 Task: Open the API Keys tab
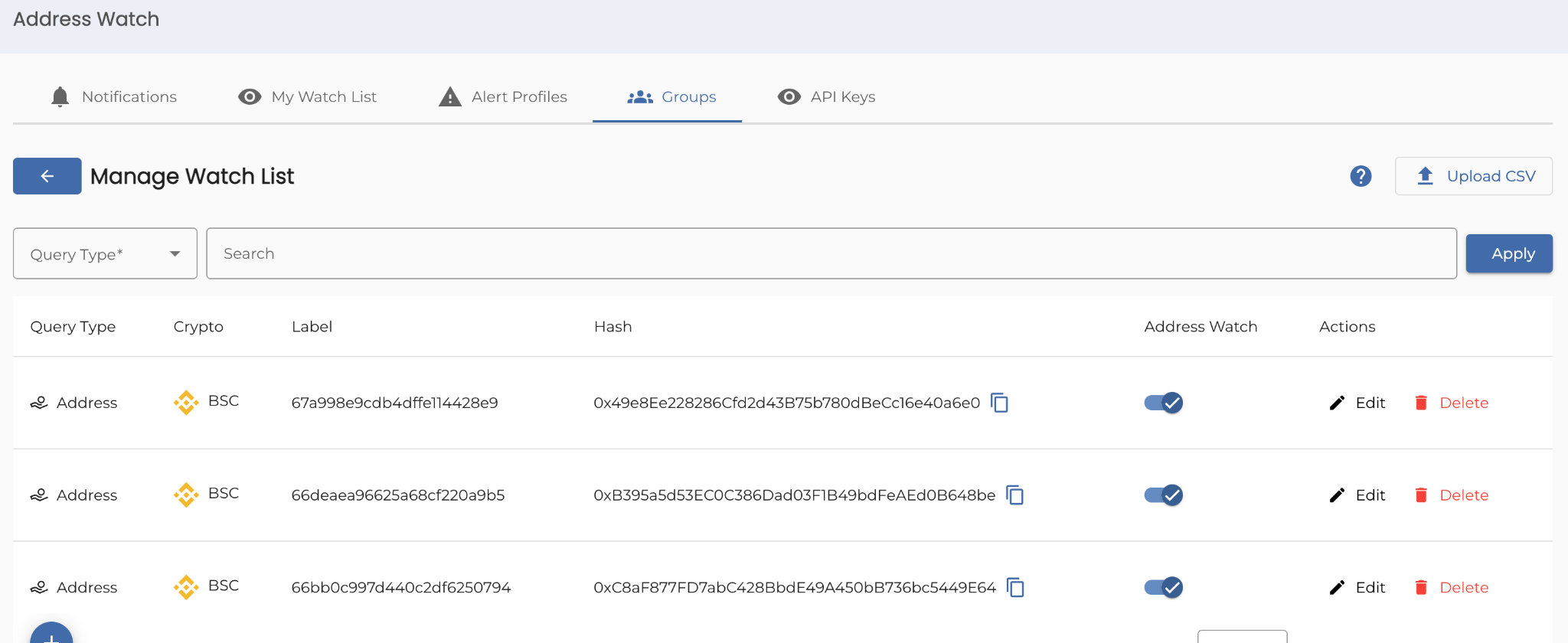pos(826,97)
